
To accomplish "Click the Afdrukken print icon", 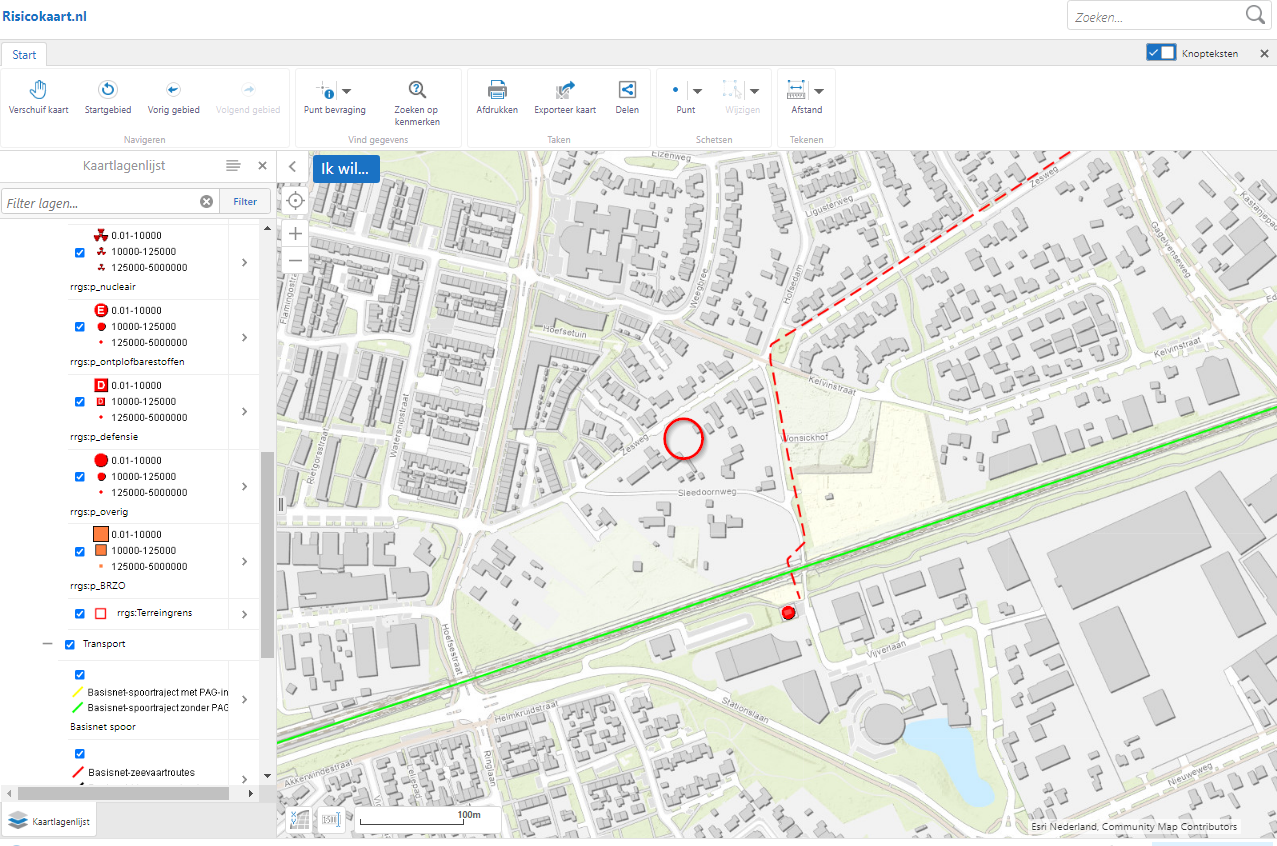I will (497, 90).
